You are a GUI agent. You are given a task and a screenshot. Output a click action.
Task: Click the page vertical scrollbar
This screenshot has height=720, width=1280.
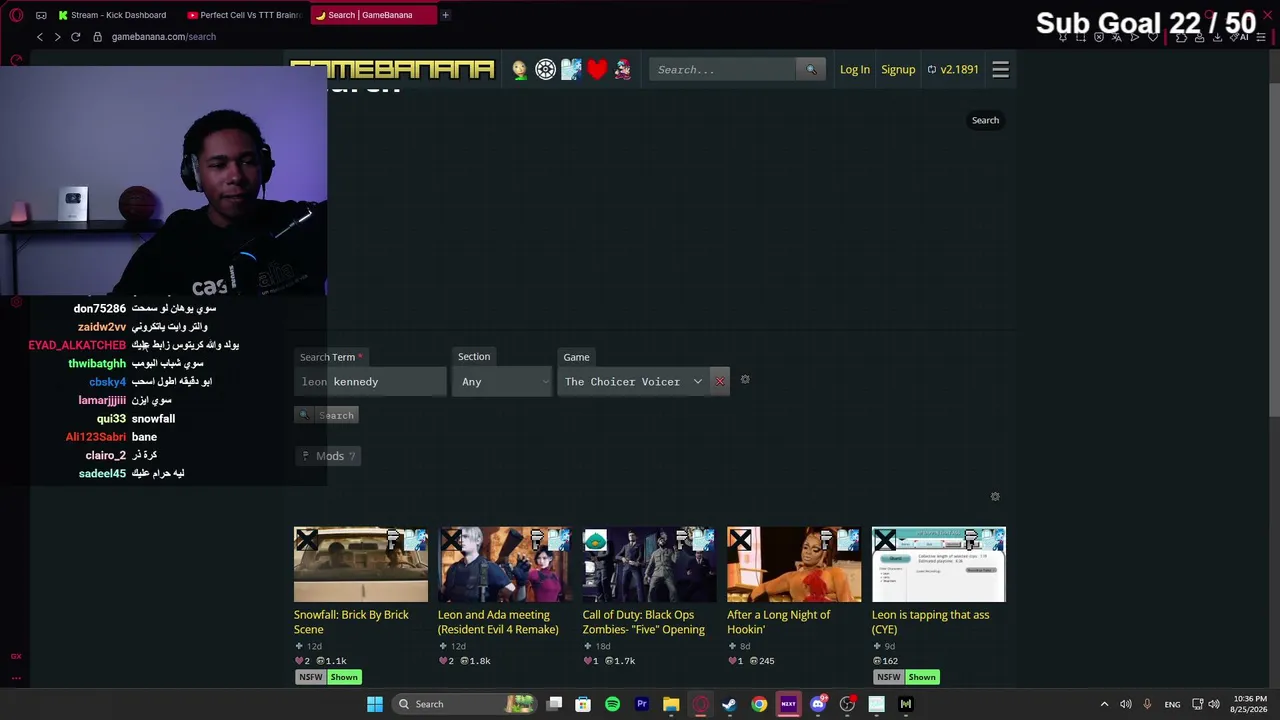point(1274,250)
